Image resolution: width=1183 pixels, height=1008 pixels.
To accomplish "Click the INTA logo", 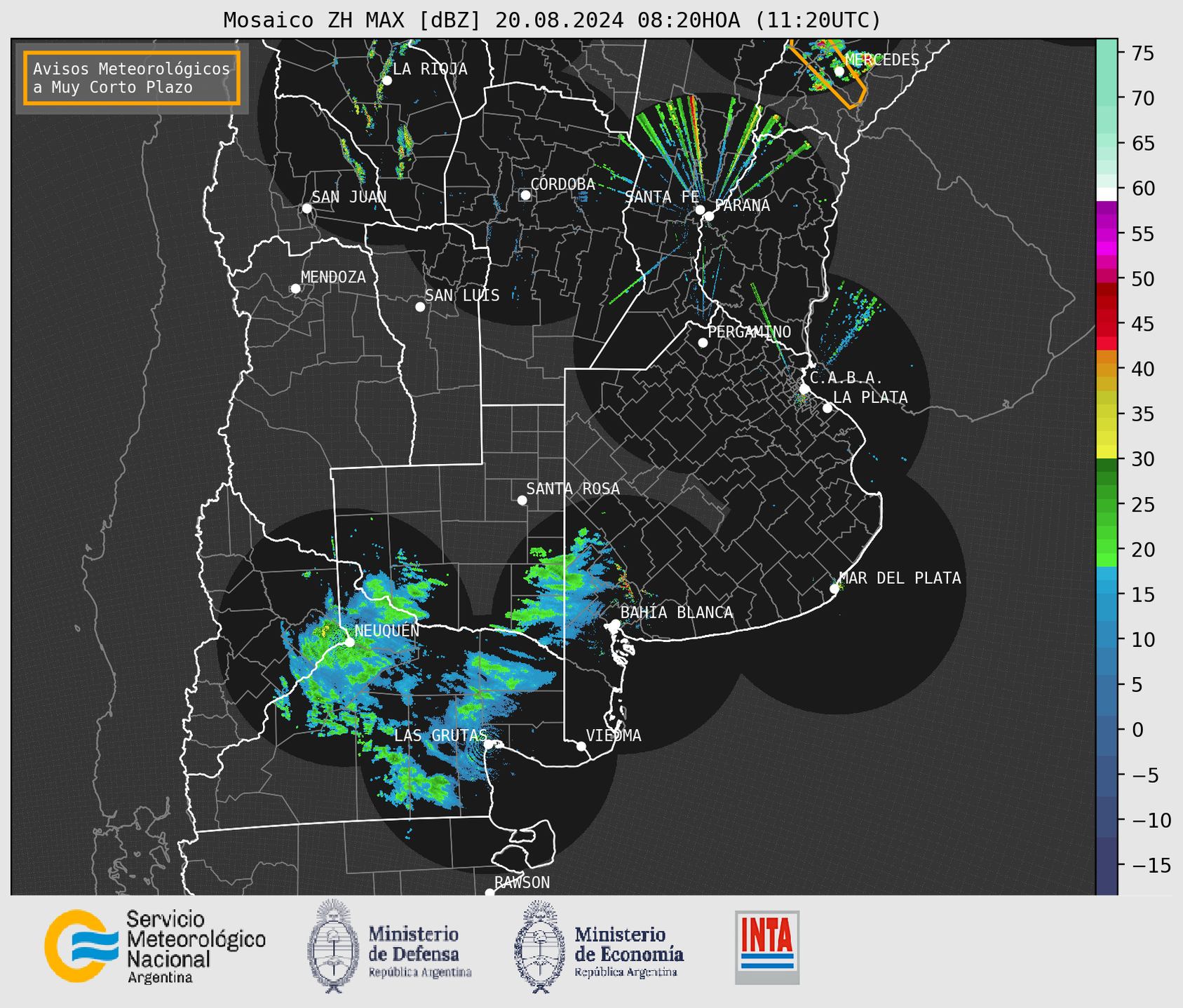I will pyautogui.click(x=767, y=947).
